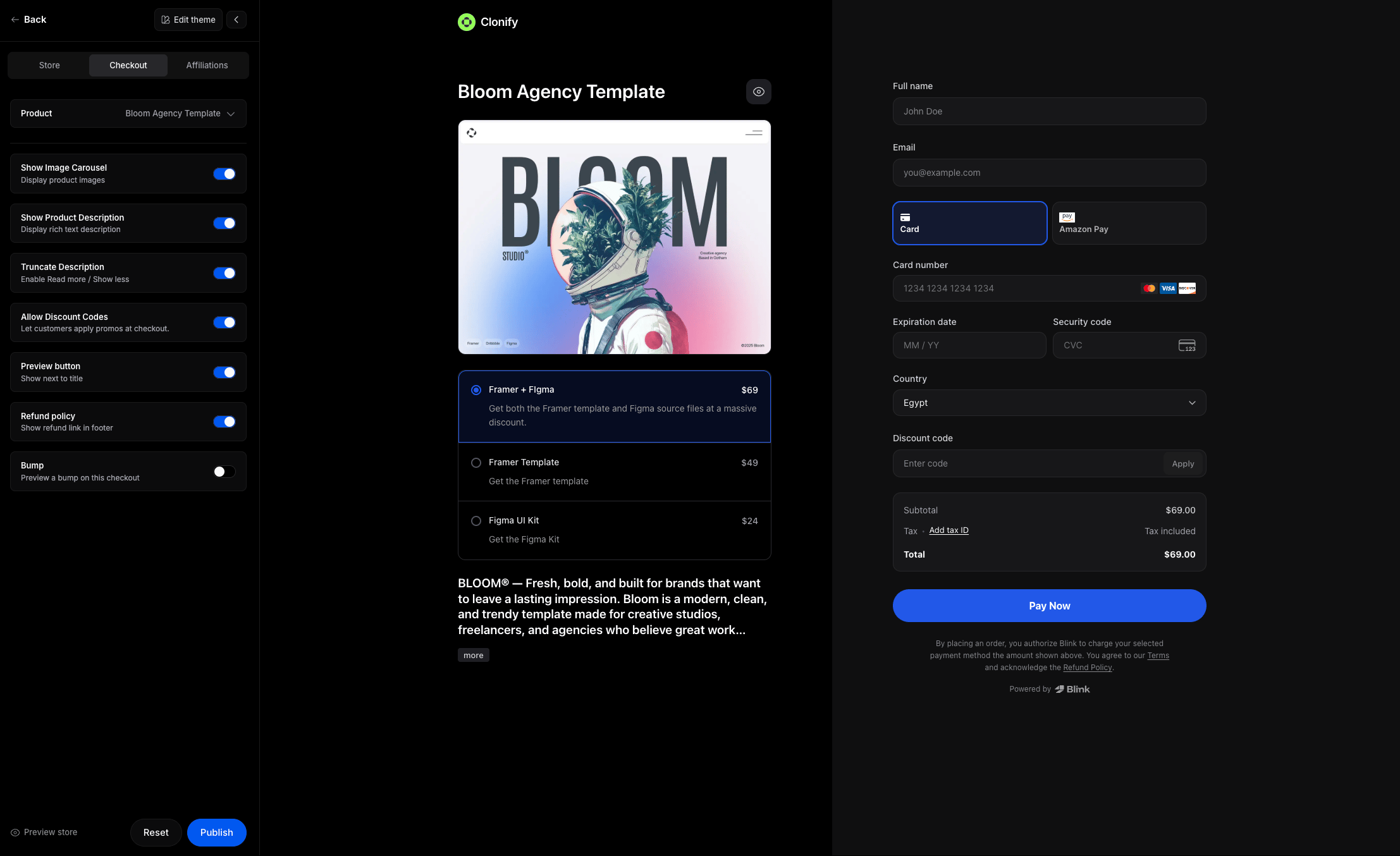Viewport: 1400px width, 856px height.
Task: Open the Product dropdown selector
Action: click(x=128, y=114)
